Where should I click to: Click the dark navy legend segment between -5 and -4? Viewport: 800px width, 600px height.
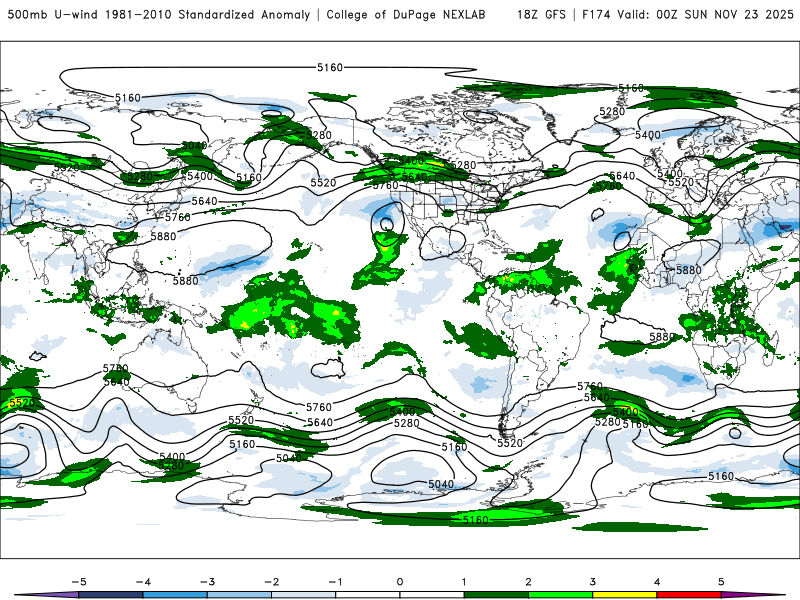click(111, 595)
